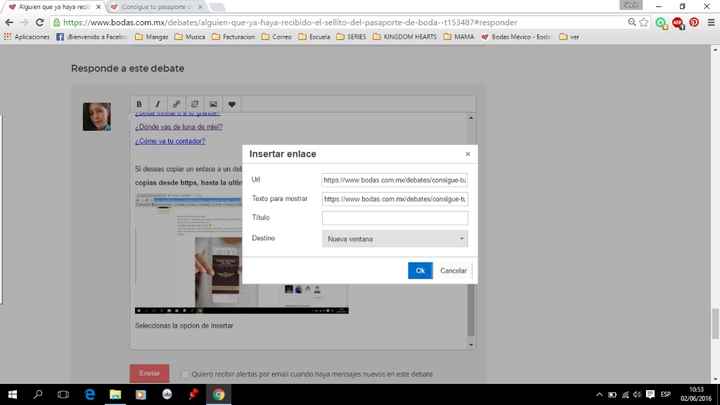Click into the Url input field
Viewport: 720px width, 405px height.
click(x=395, y=180)
